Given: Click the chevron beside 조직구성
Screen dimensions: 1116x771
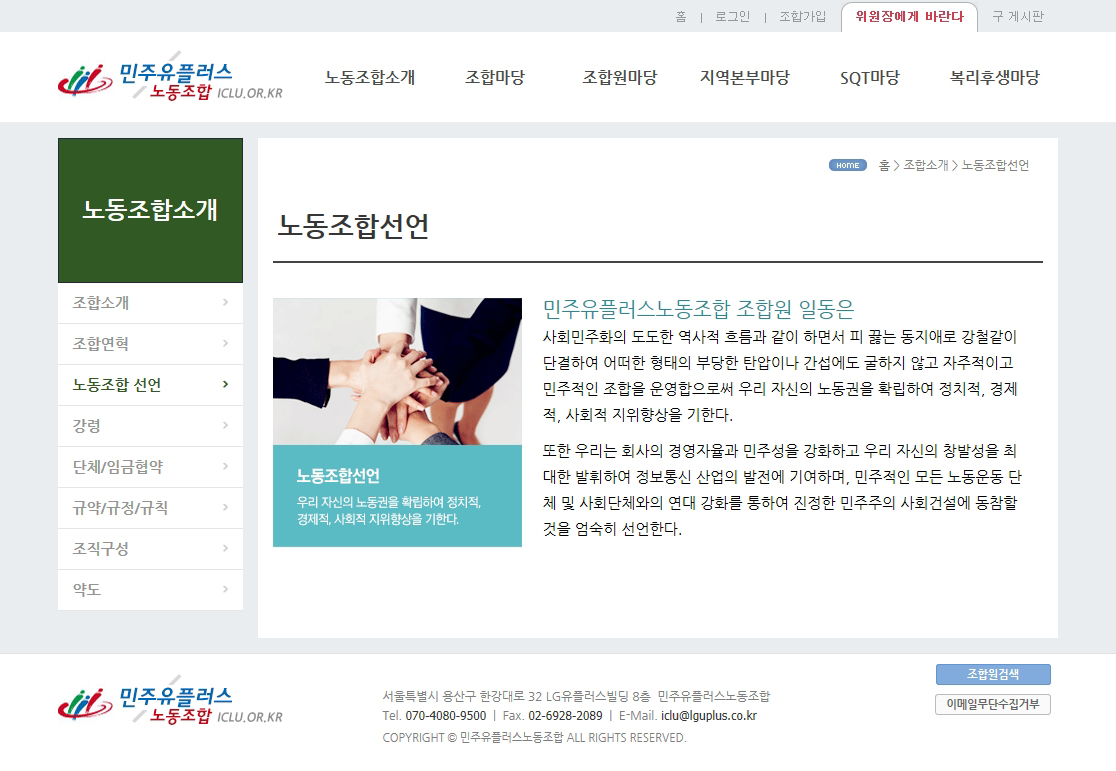Looking at the screenshot, I should click(226, 548).
